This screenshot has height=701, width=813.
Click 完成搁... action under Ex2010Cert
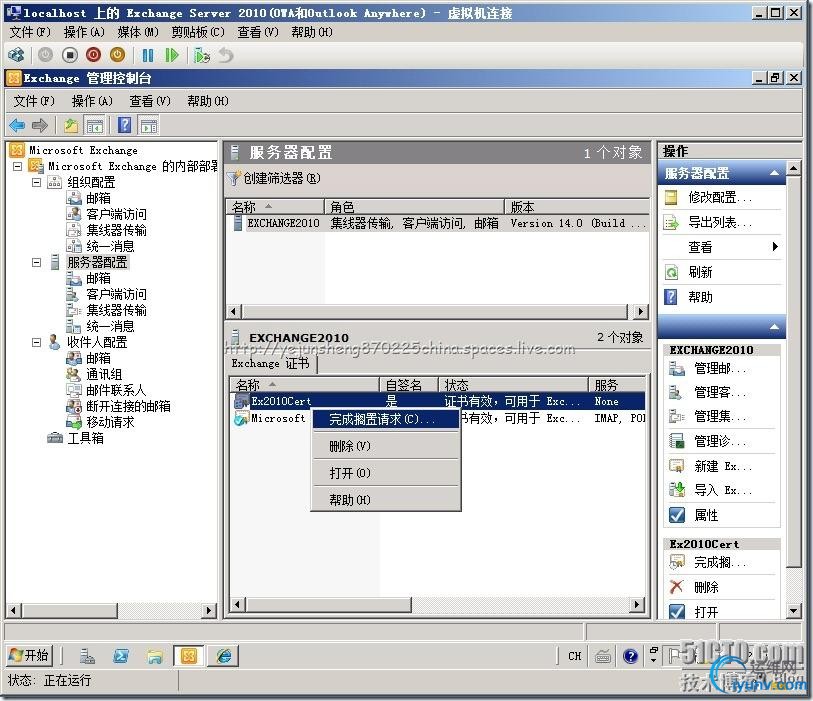pos(720,562)
